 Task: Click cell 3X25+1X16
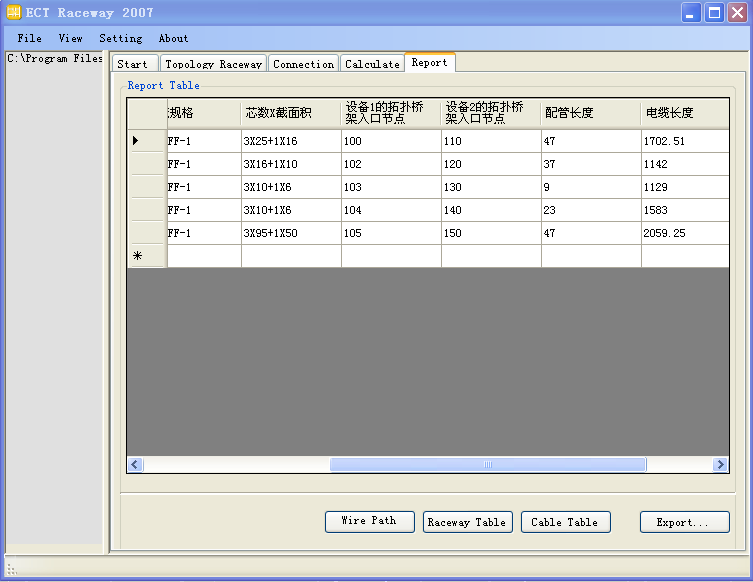click(x=291, y=141)
